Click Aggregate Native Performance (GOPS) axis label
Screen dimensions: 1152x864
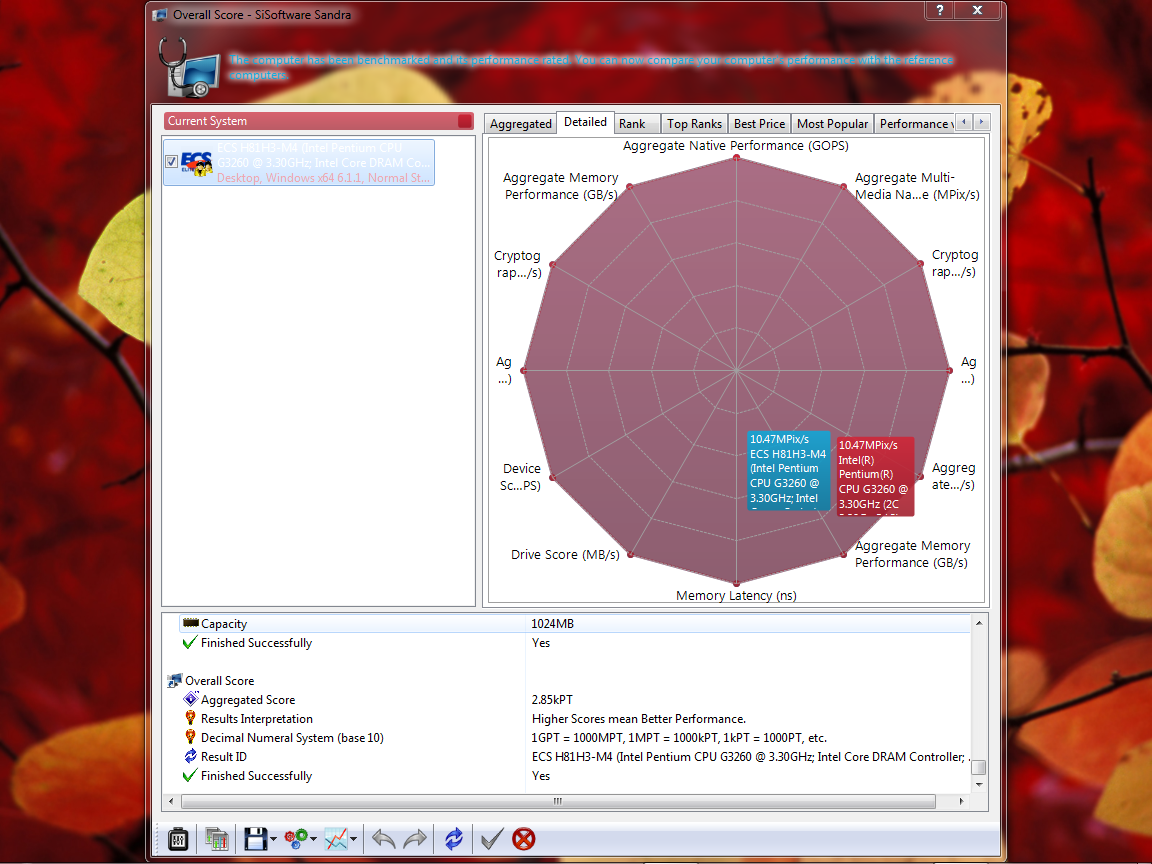735,145
